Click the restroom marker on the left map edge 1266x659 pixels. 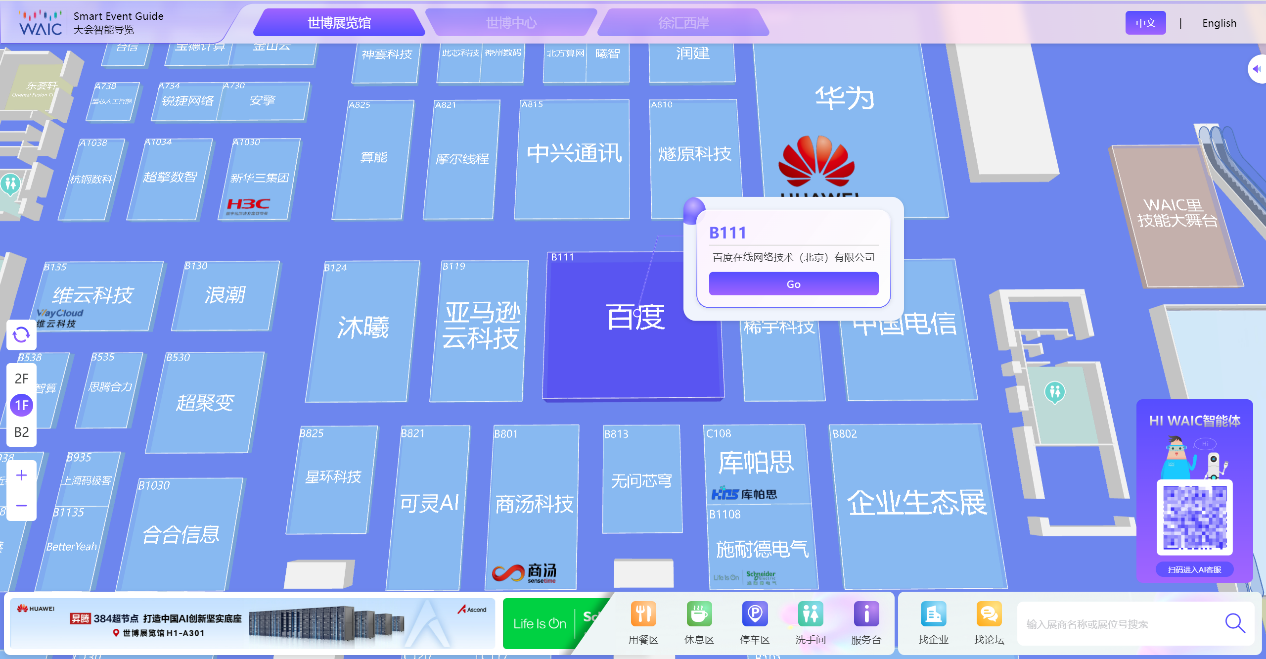pos(10,184)
